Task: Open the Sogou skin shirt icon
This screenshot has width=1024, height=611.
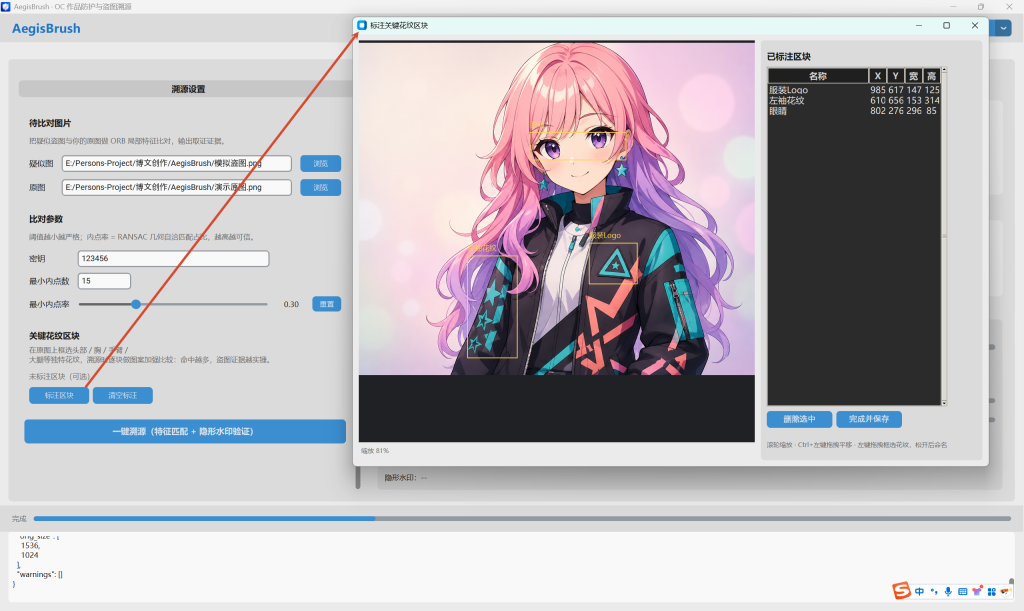Action: click(x=977, y=591)
